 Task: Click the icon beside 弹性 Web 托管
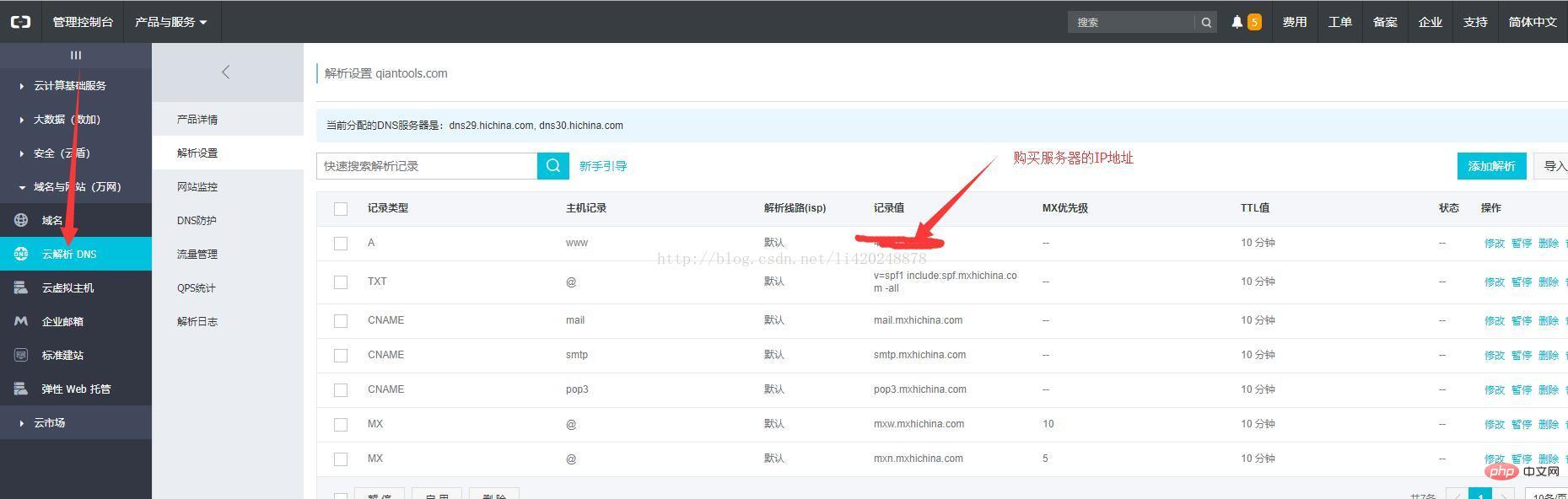(21, 389)
